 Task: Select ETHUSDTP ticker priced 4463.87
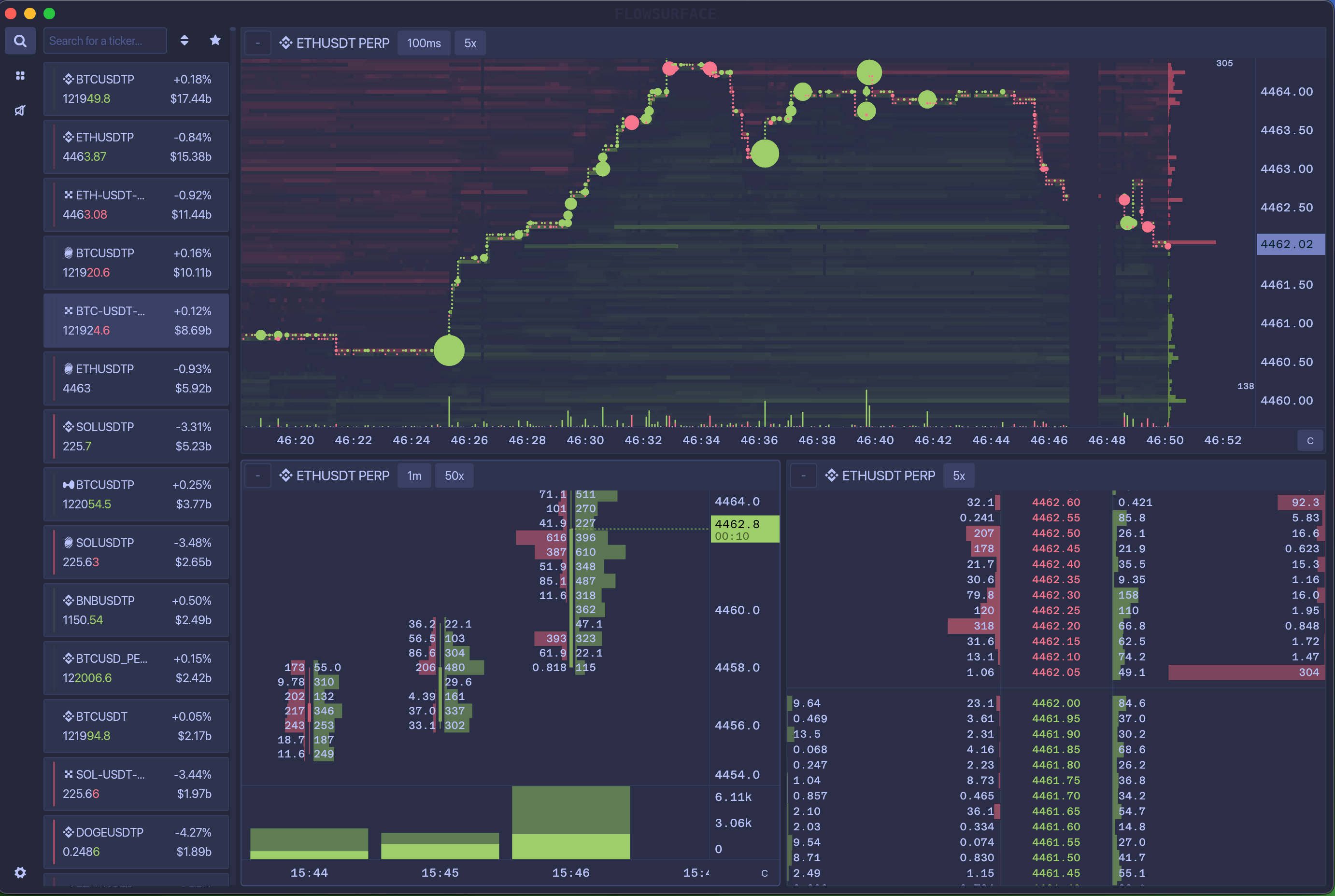tap(136, 147)
